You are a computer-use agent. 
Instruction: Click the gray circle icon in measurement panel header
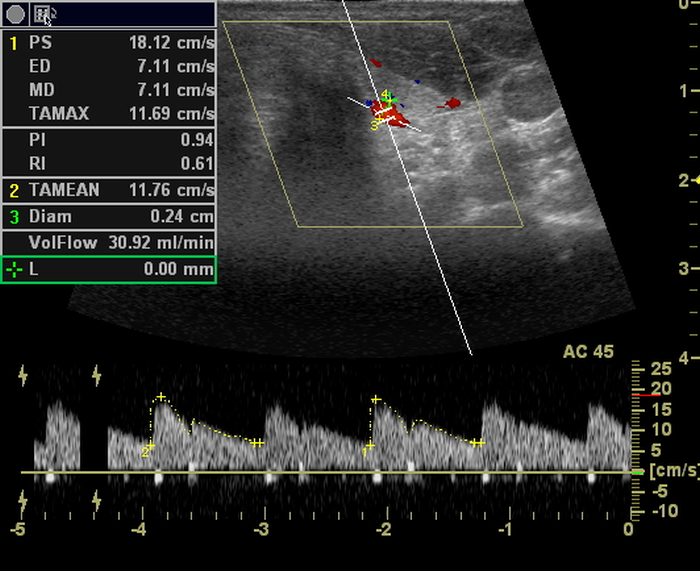pos(15,14)
